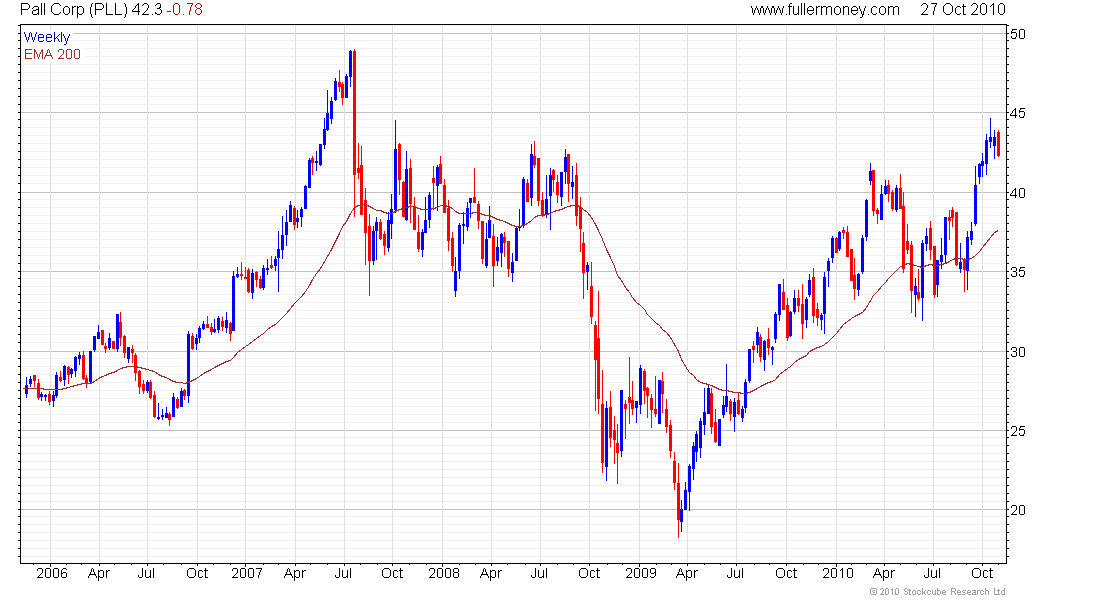
Task: Click the 2006 year axis label
Action: 52,573
